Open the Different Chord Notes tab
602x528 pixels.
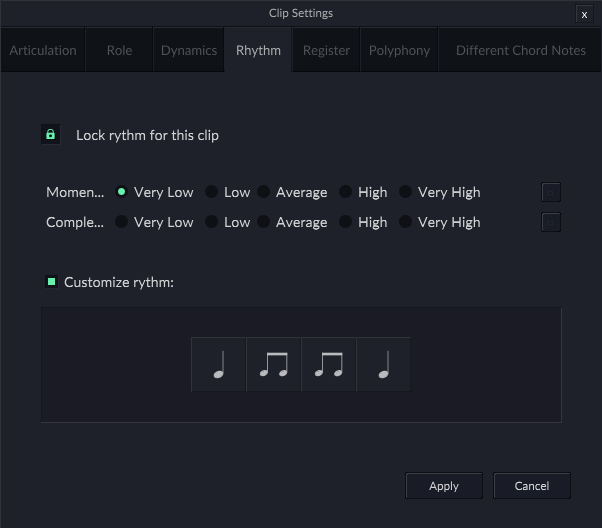(521, 50)
